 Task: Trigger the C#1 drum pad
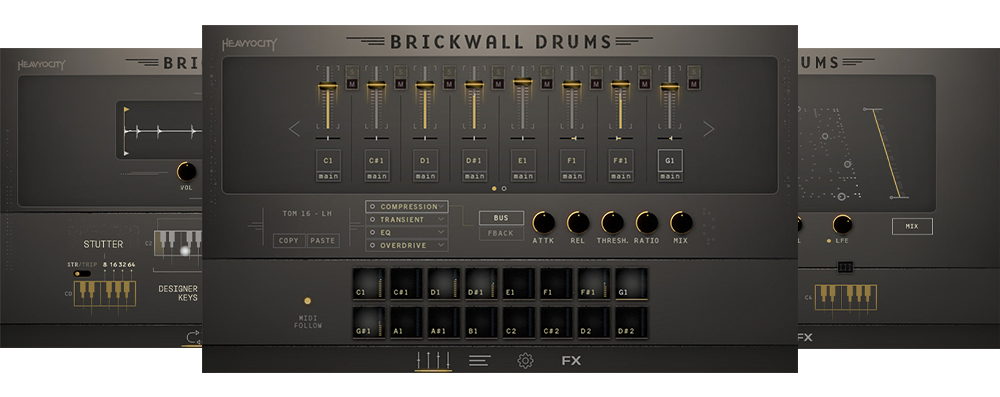pos(406,284)
